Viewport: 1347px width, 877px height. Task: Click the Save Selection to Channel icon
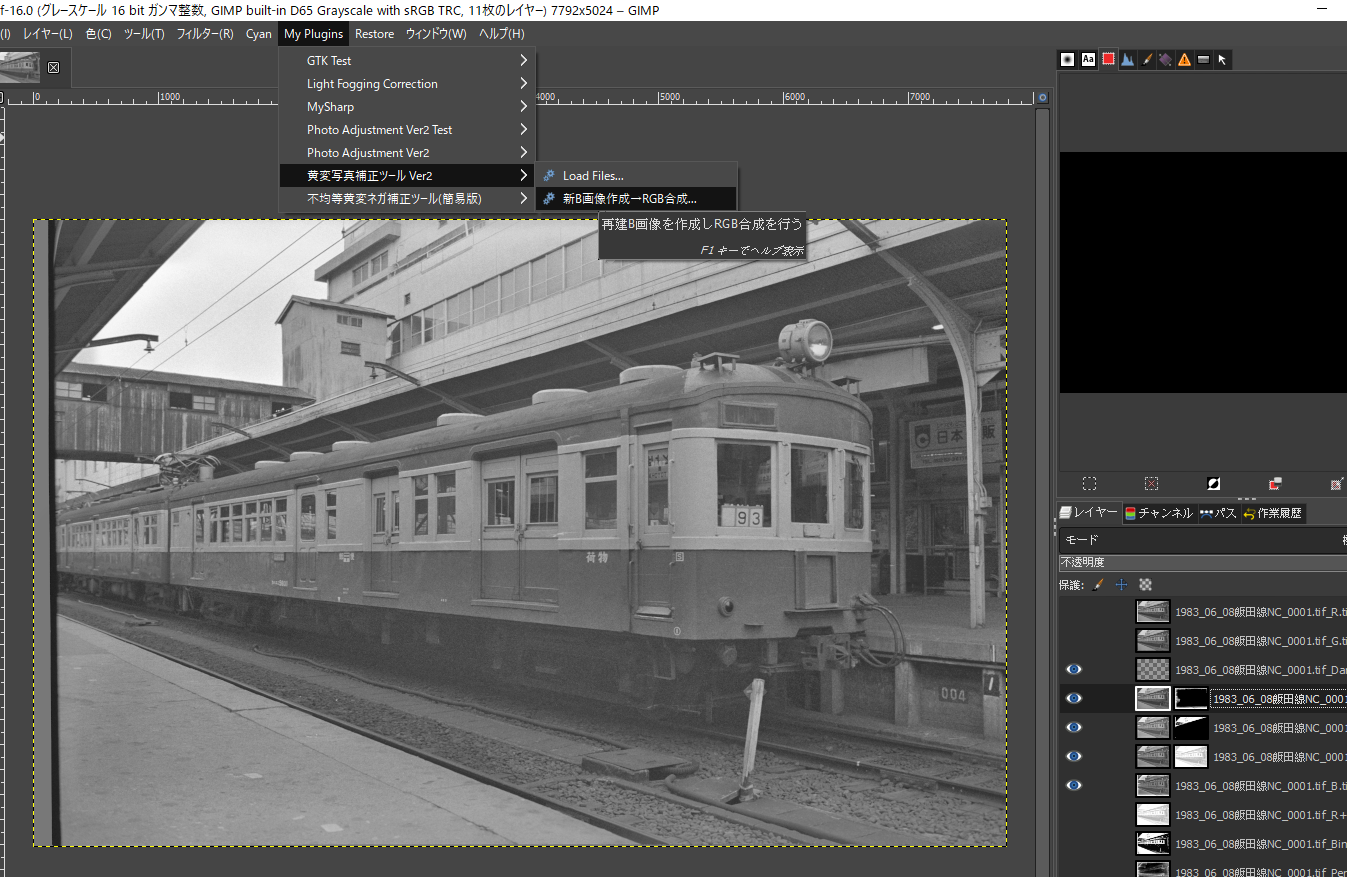click(1275, 484)
